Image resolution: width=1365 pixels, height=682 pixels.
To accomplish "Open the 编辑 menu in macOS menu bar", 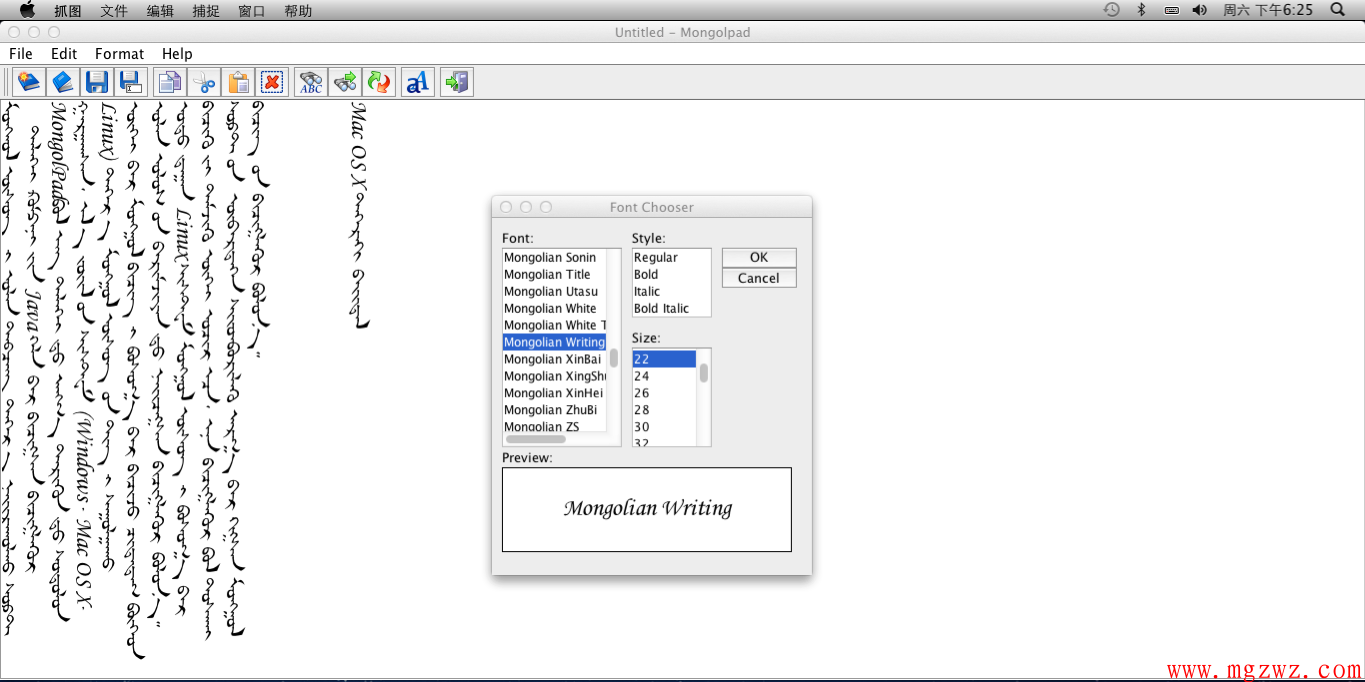I will click(160, 11).
